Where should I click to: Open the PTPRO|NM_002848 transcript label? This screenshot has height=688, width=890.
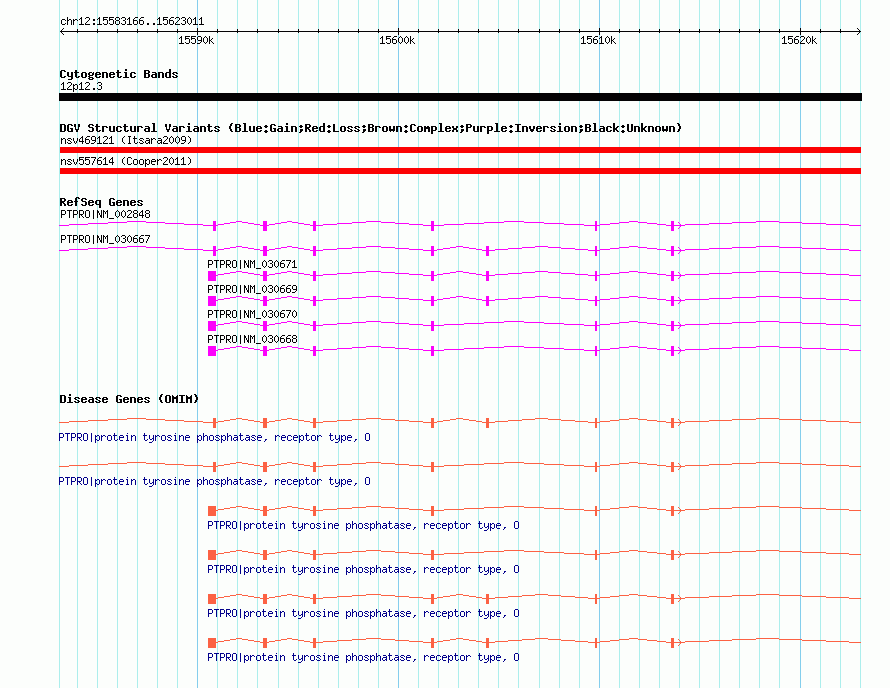pyautogui.click(x=105, y=215)
